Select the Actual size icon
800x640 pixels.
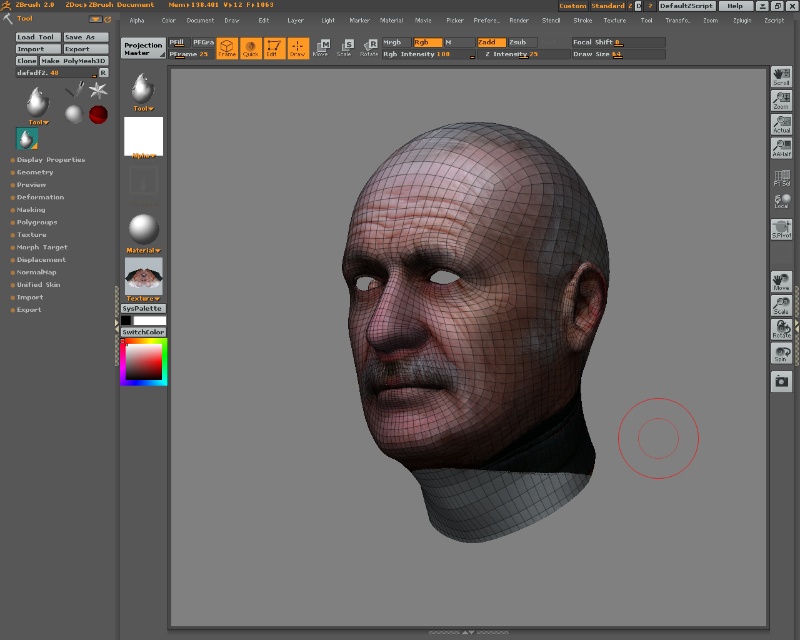pos(781,124)
